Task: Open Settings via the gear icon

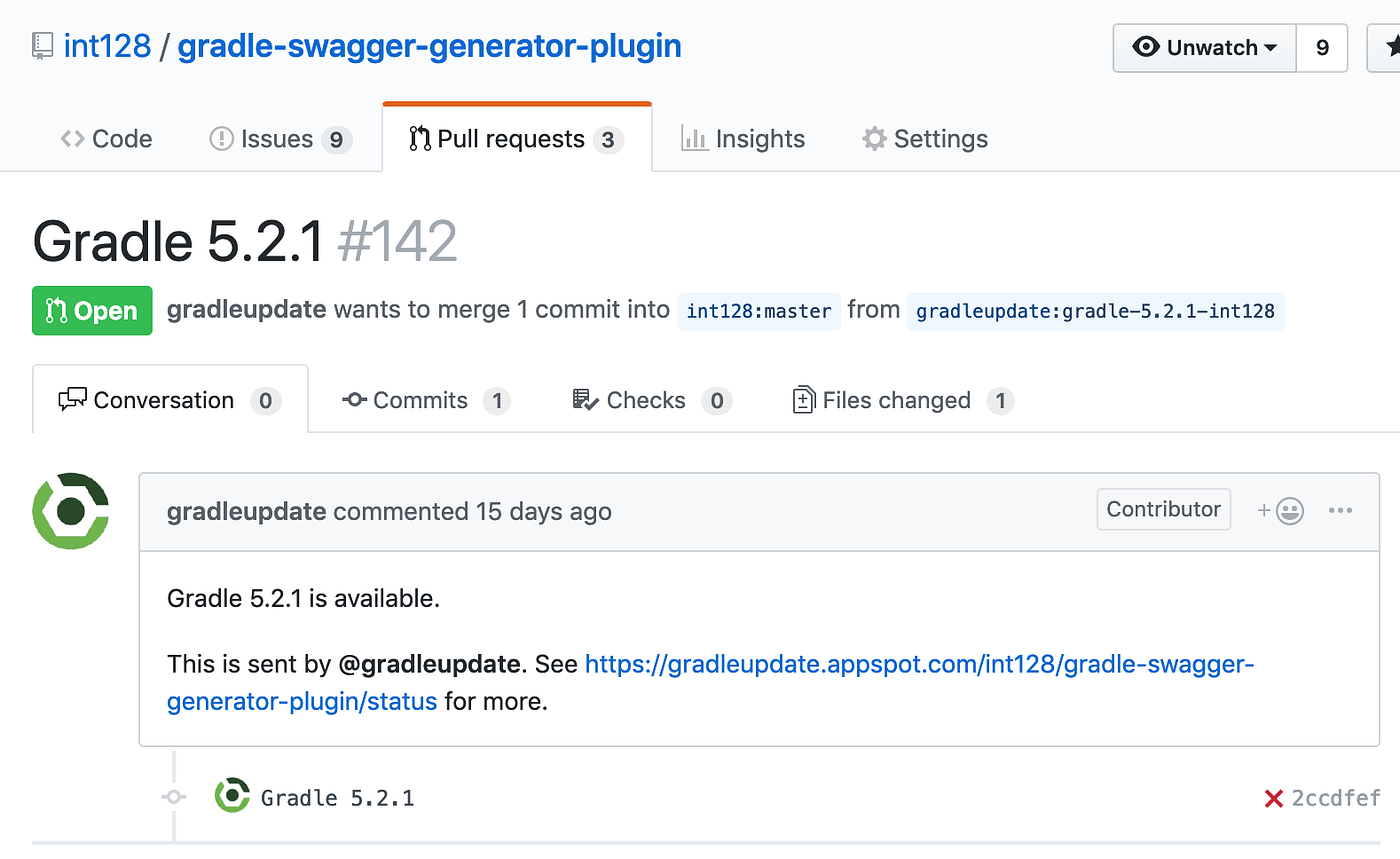Action: 872,138
